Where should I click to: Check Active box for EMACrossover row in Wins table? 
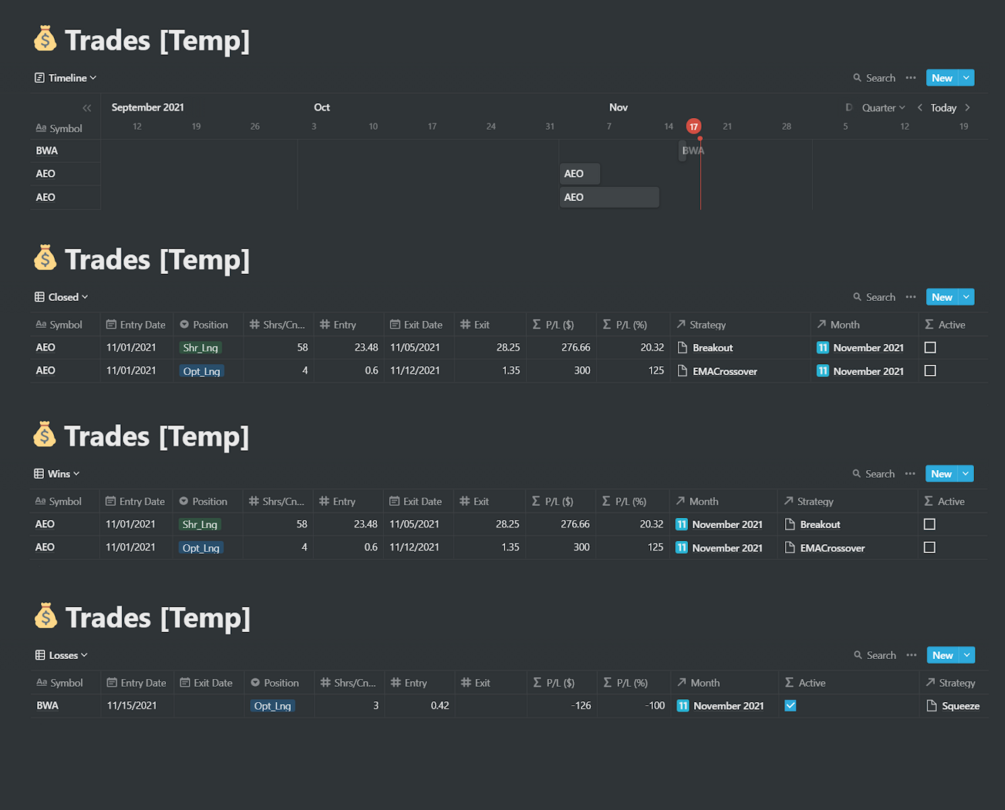coord(929,548)
